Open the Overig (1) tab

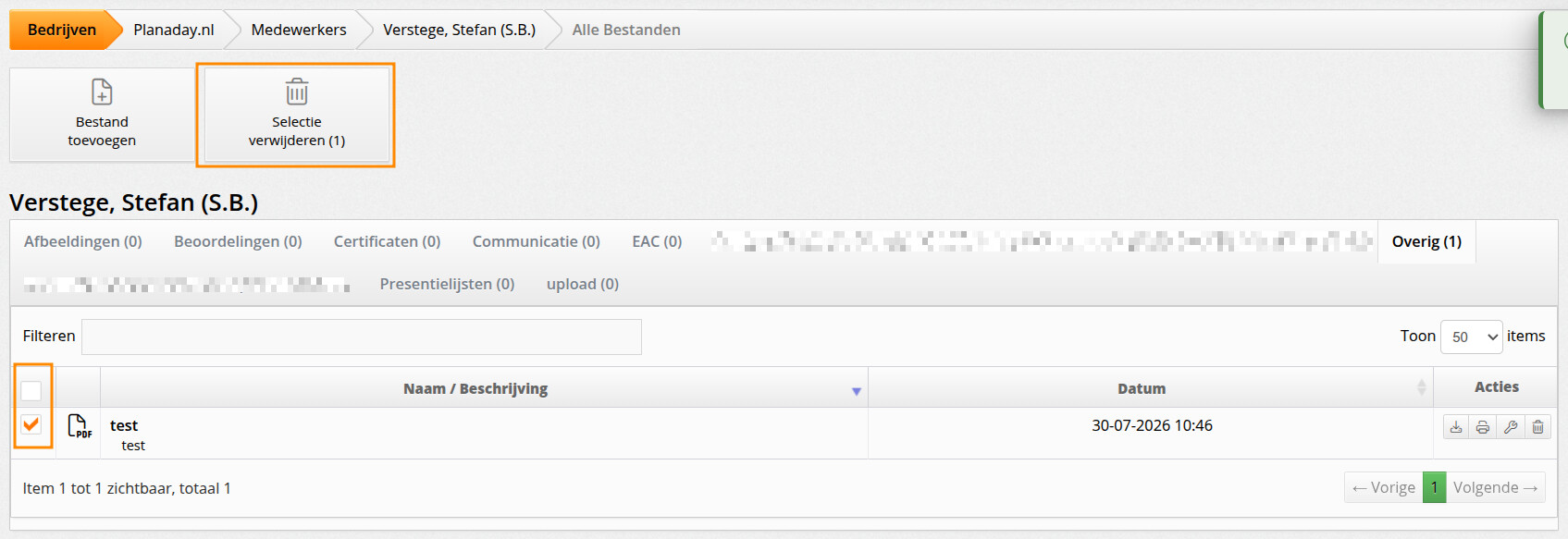point(1426,241)
